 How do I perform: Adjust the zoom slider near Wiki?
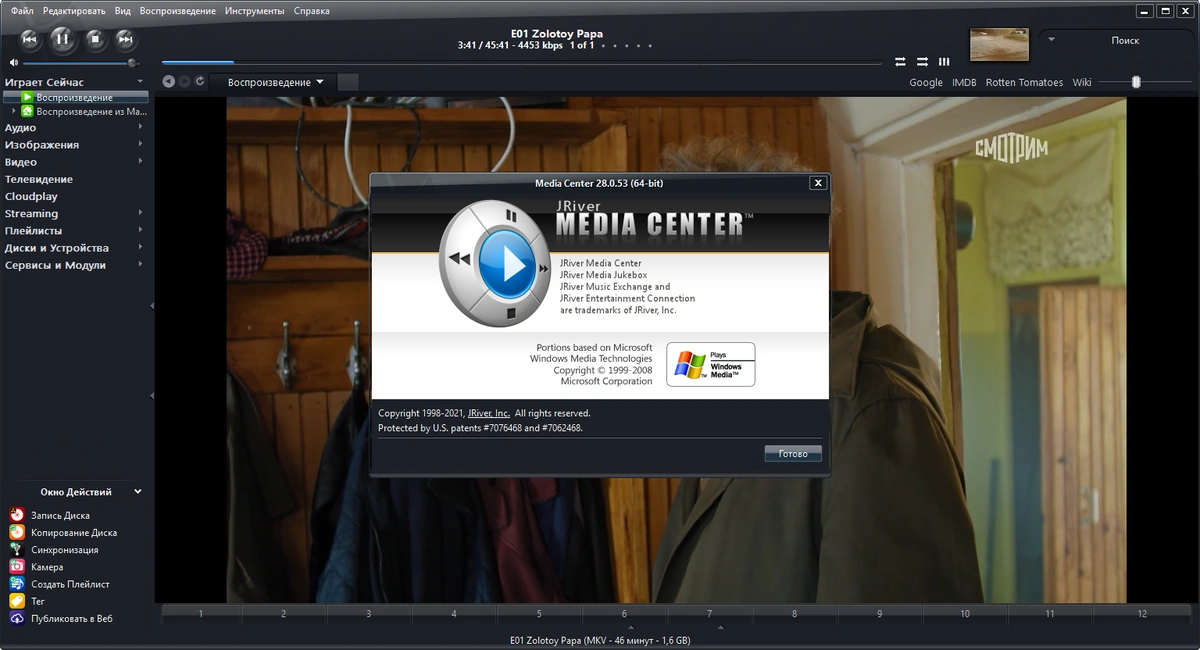point(1136,82)
